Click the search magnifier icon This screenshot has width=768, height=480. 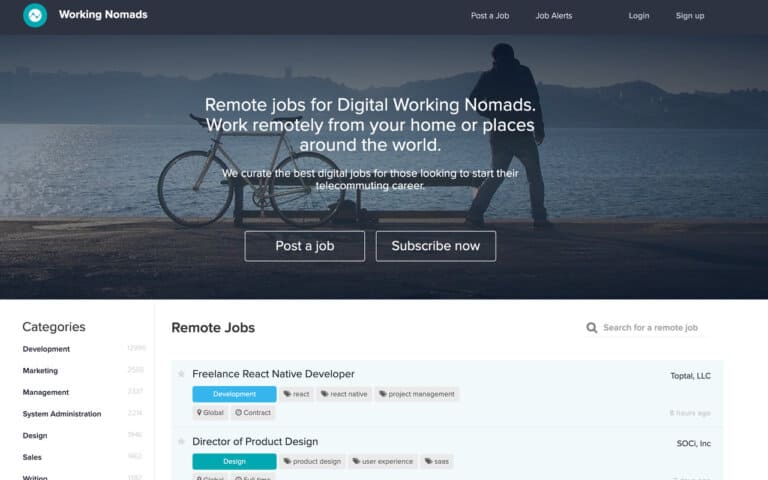(x=592, y=328)
